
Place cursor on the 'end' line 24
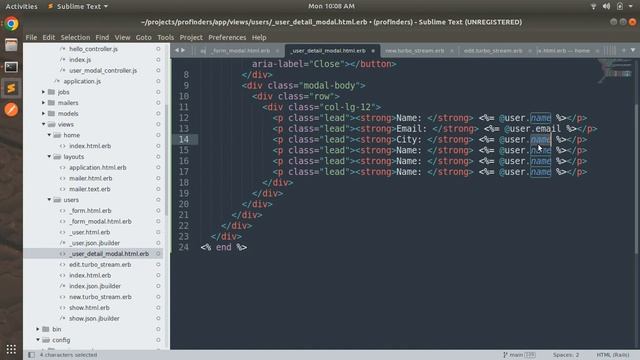click(x=224, y=247)
